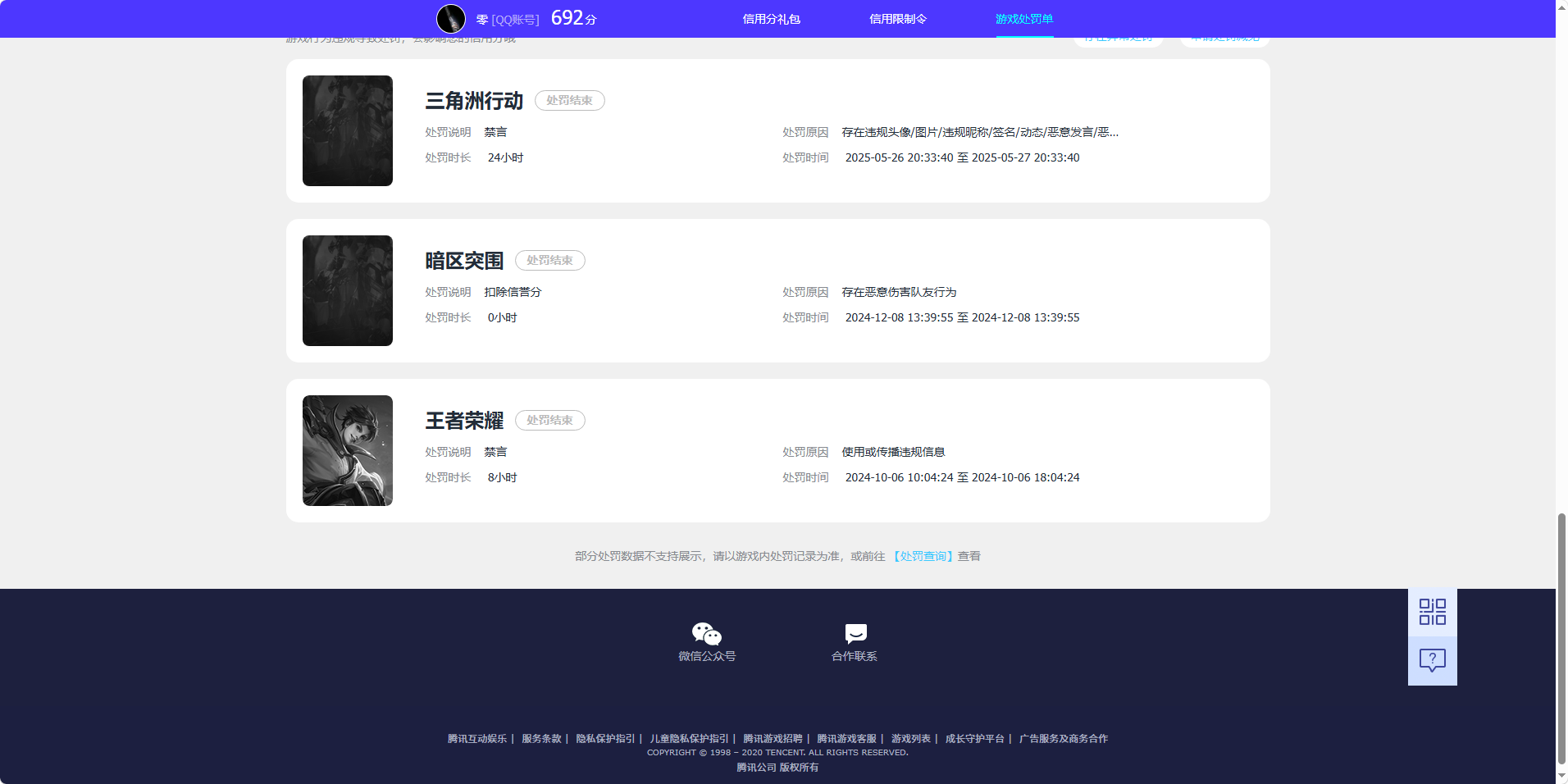Screen dimensions: 1568x784
Task: Click 三角洲行动 game thumbnail
Action: click(x=348, y=130)
